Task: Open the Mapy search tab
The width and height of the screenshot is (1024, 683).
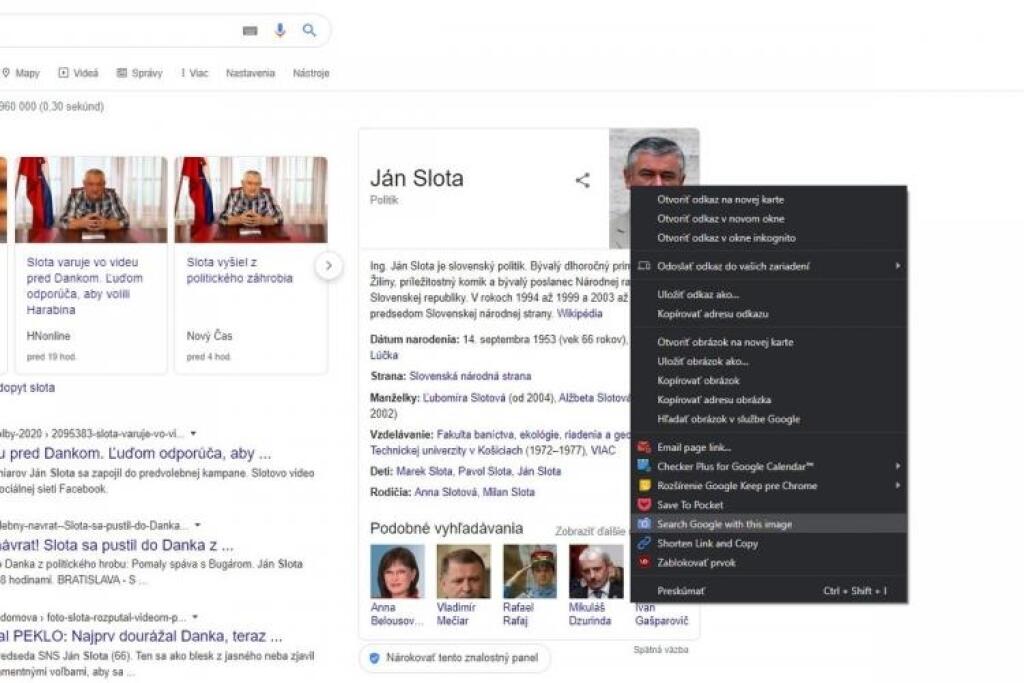Action: 22,72
